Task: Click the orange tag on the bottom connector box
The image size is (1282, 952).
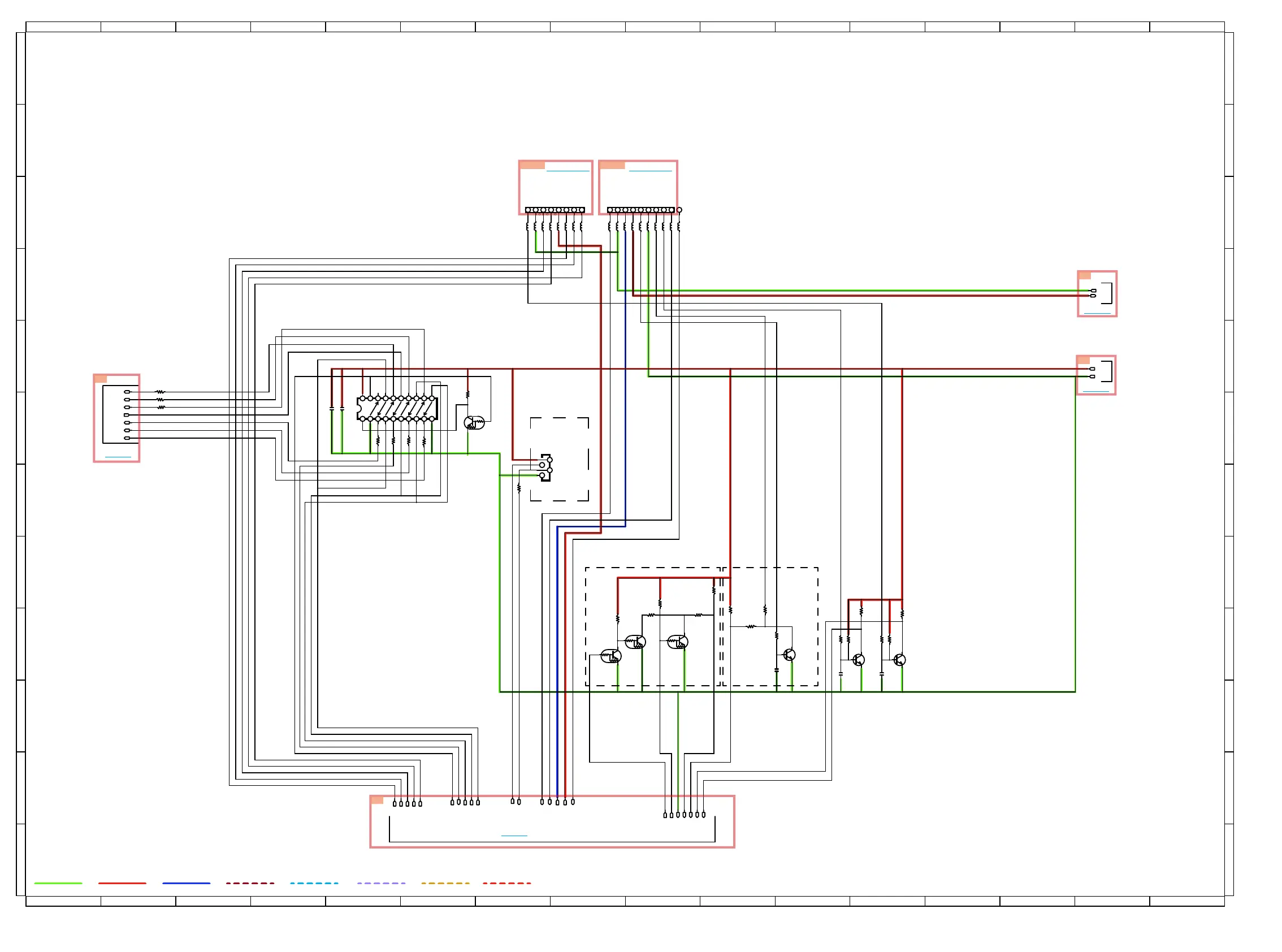Action: [x=377, y=800]
